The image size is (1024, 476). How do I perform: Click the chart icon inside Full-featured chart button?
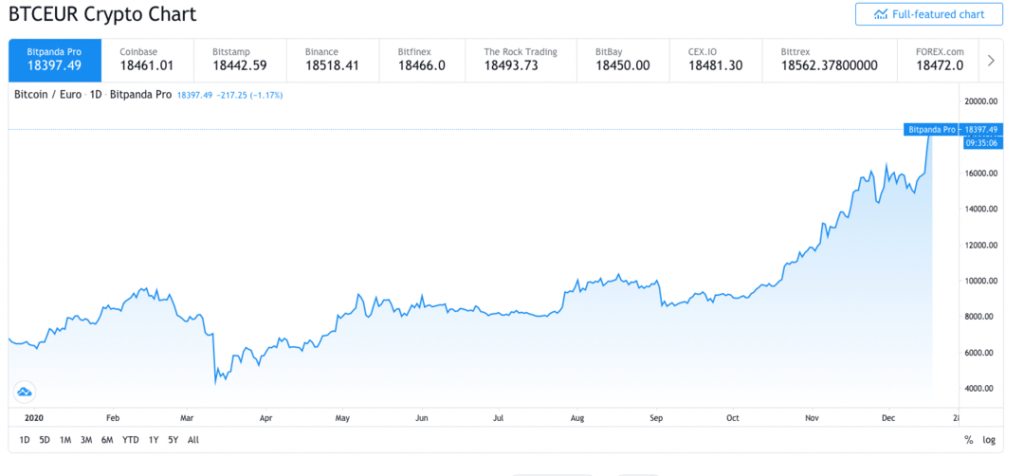pyautogui.click(x=881, y=14)
